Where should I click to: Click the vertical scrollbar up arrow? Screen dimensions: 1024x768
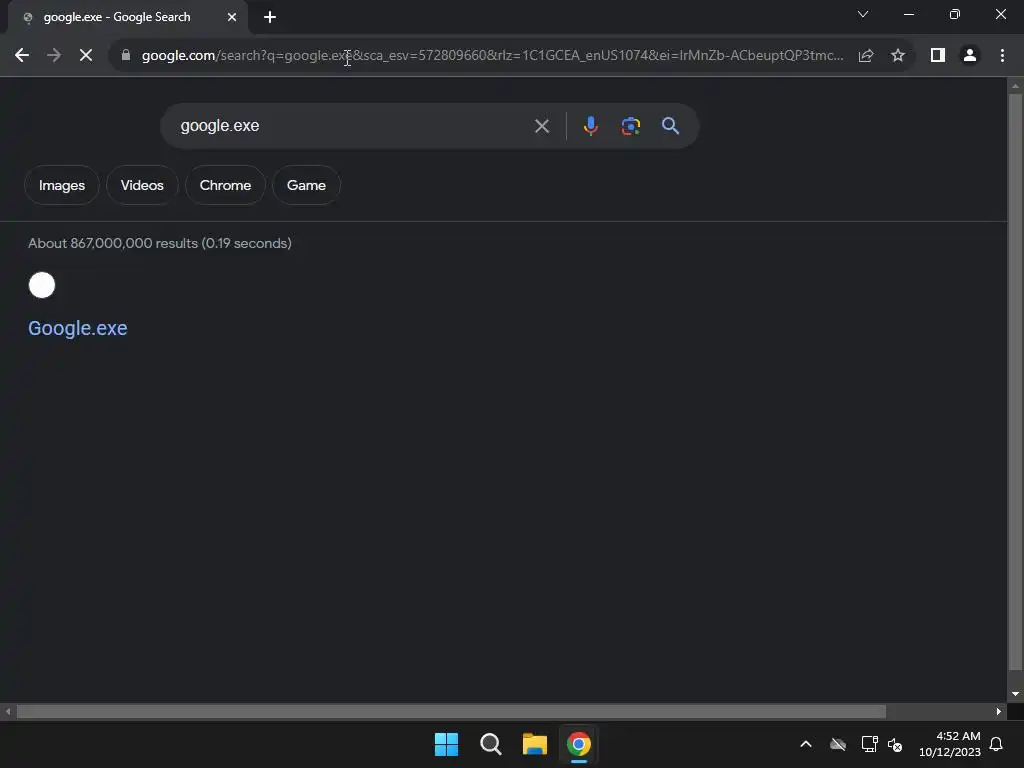pos(1015,86)
